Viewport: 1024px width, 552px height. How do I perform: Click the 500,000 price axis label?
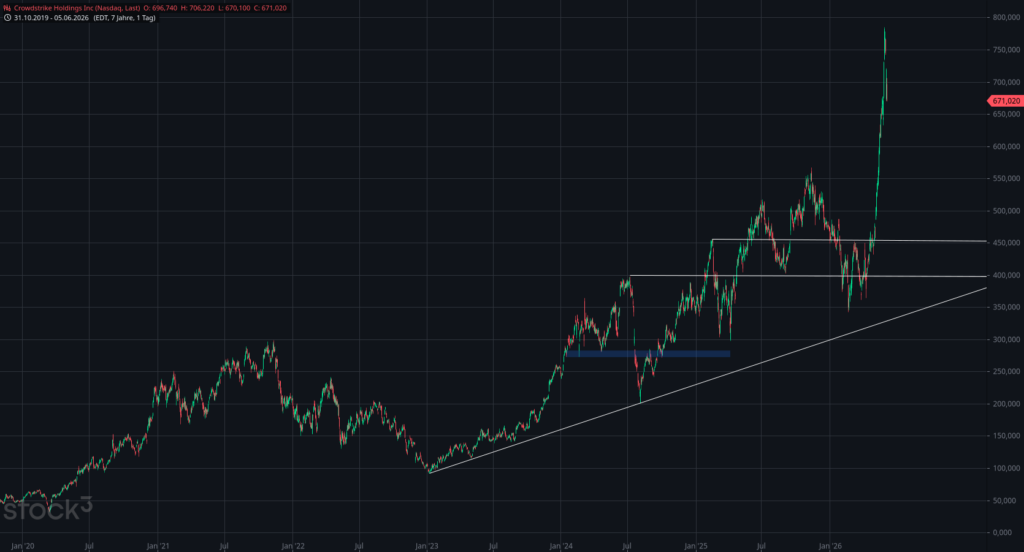tap(1006, 211)
